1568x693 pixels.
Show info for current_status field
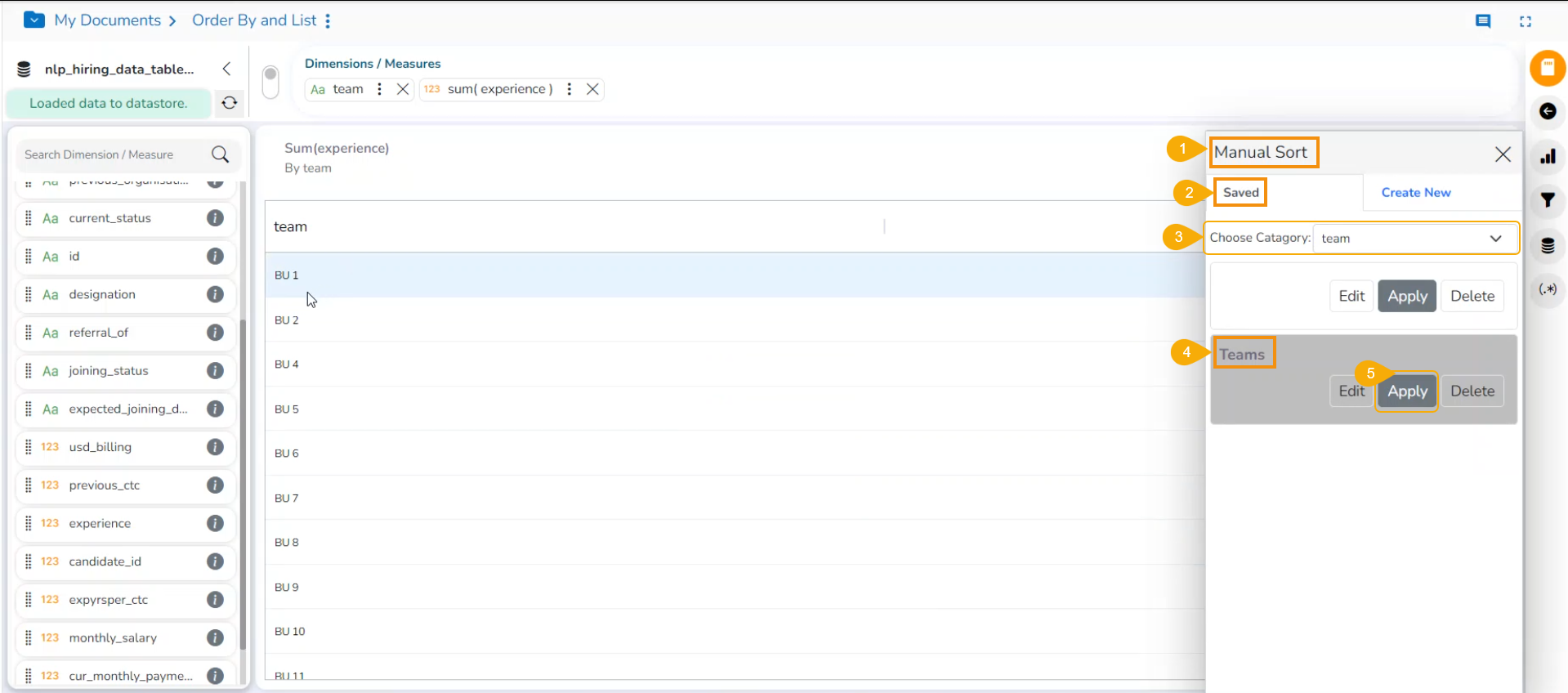pyautogui.click(x=215, y=218)
